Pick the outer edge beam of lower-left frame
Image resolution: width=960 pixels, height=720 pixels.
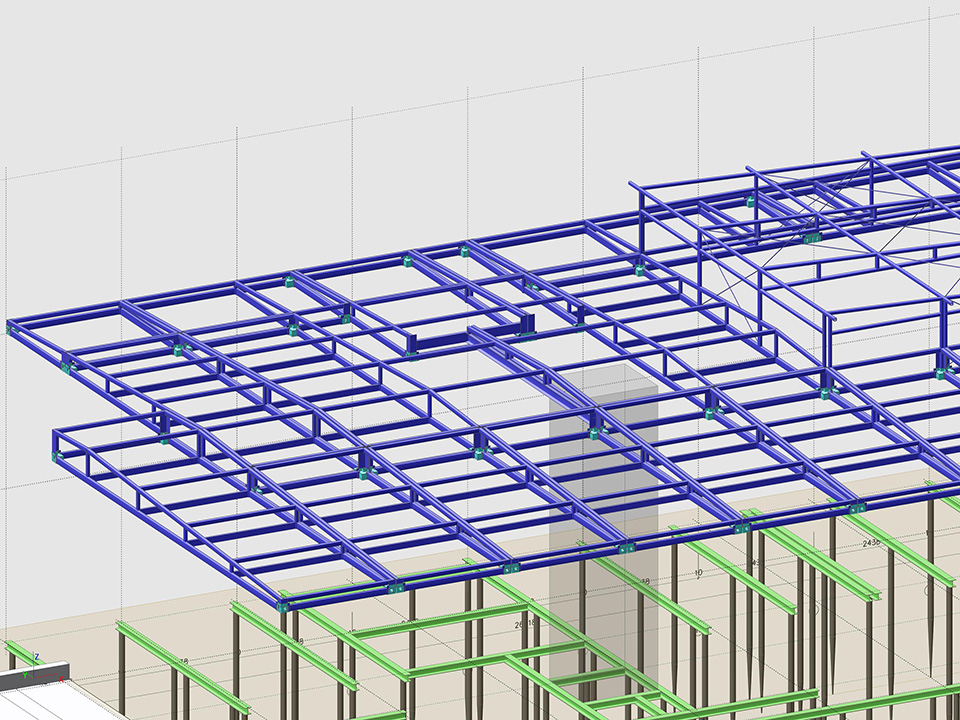tap(150, 512)
